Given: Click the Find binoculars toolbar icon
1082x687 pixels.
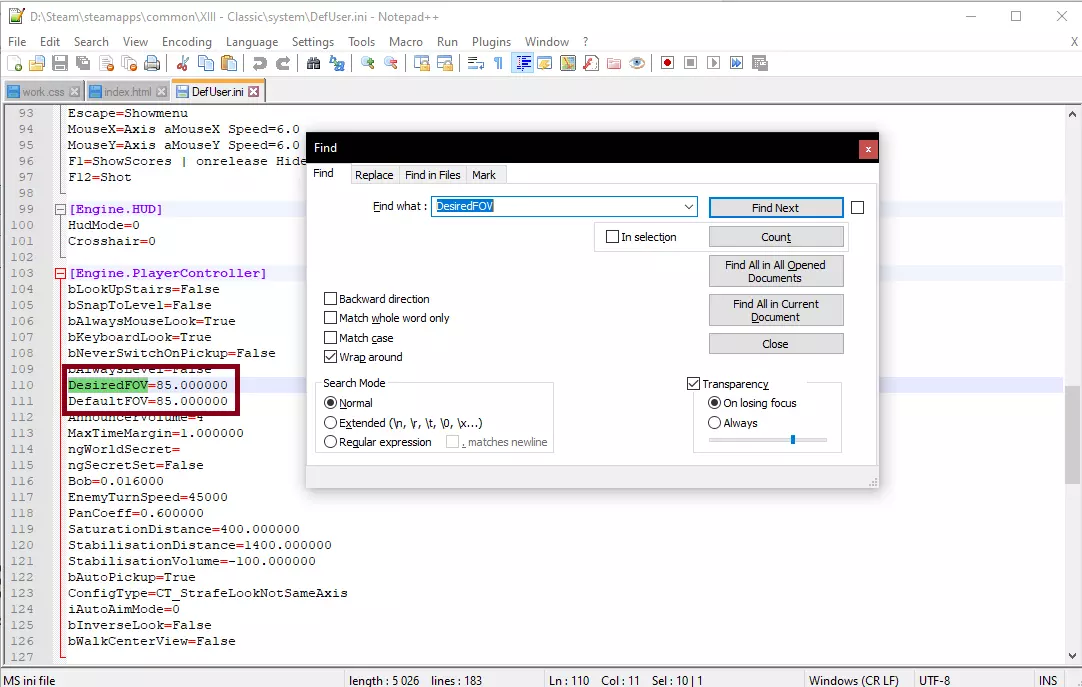Looking at the screenshot, I should click(313, 63).
